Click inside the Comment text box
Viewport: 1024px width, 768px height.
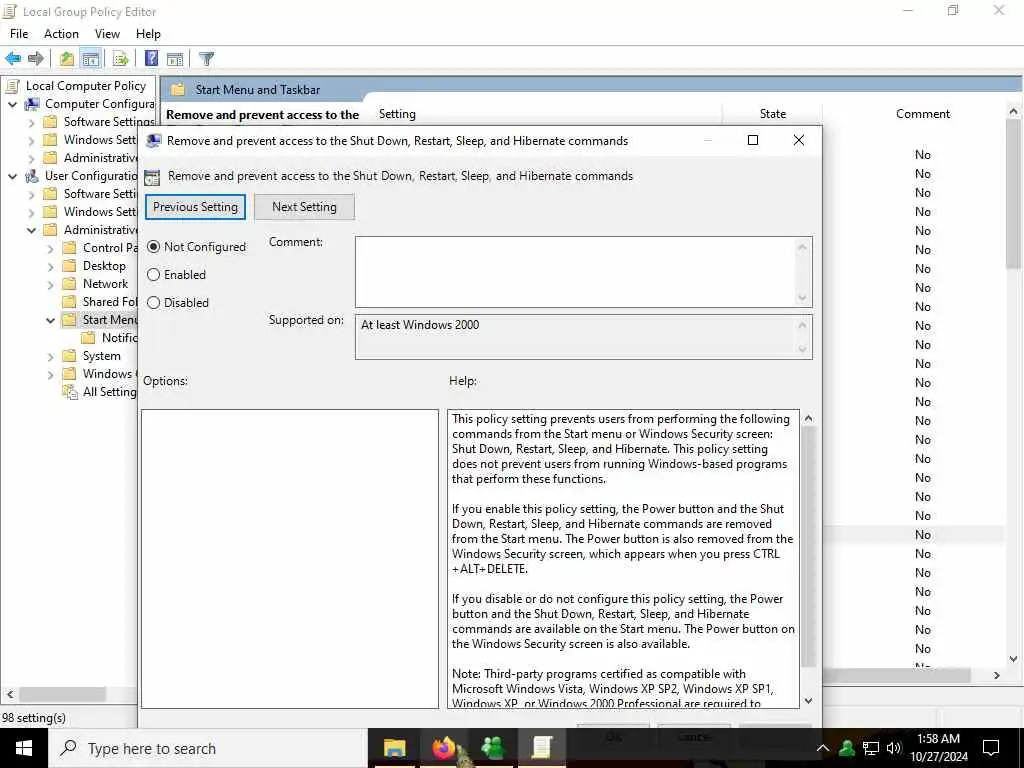[x=575, y=272]
